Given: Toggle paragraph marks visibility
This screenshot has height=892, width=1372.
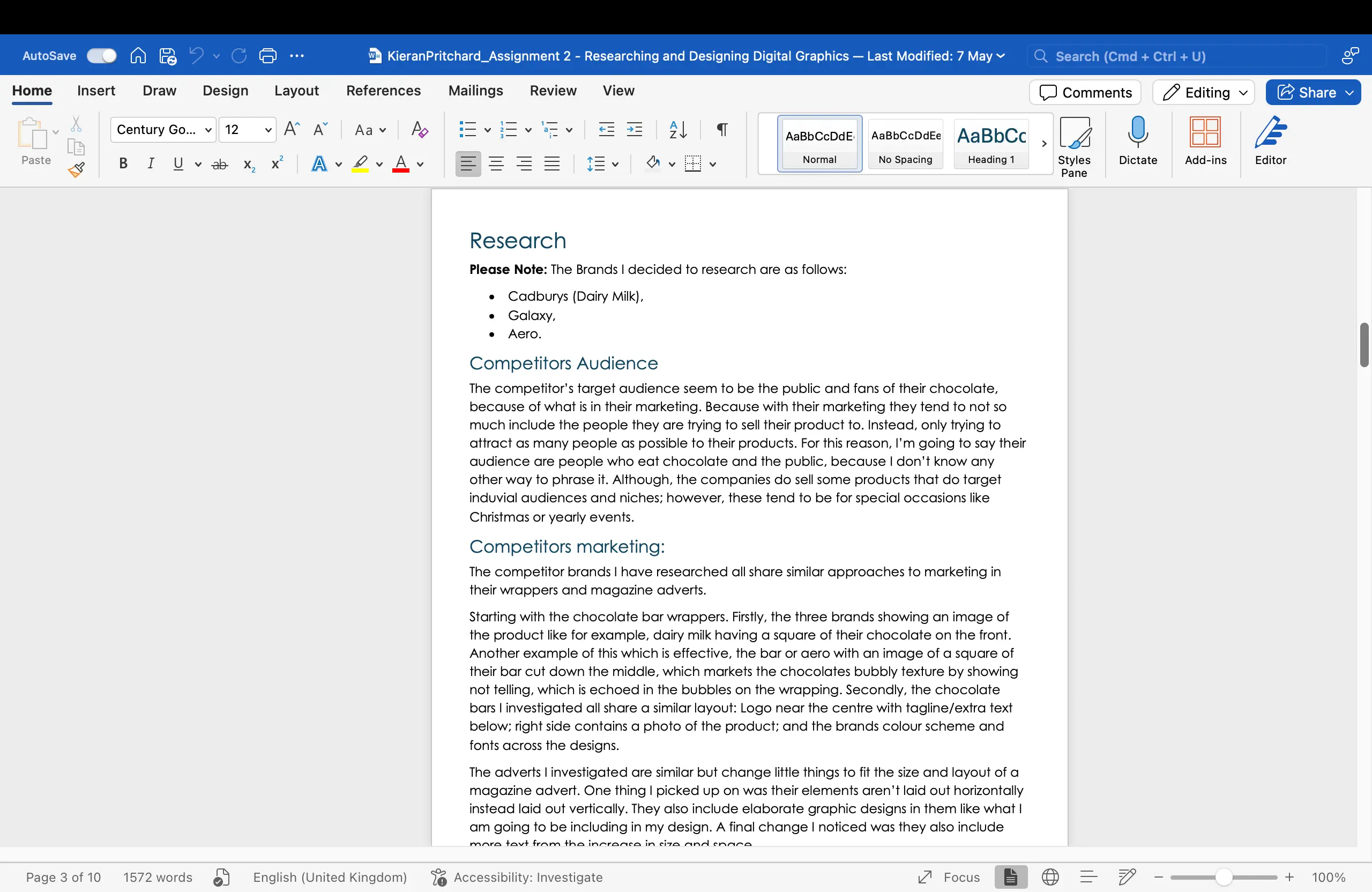Looking at the screenshot, I should click(x=722, y=130).
